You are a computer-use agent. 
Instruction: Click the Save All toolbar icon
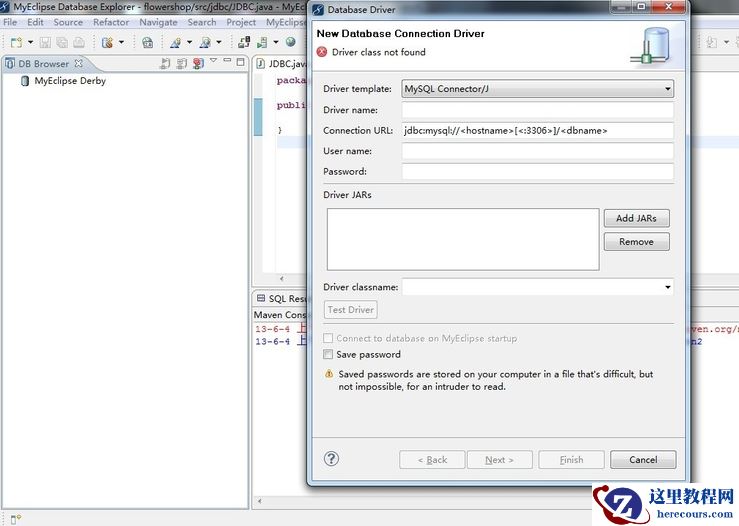[62, 42]
